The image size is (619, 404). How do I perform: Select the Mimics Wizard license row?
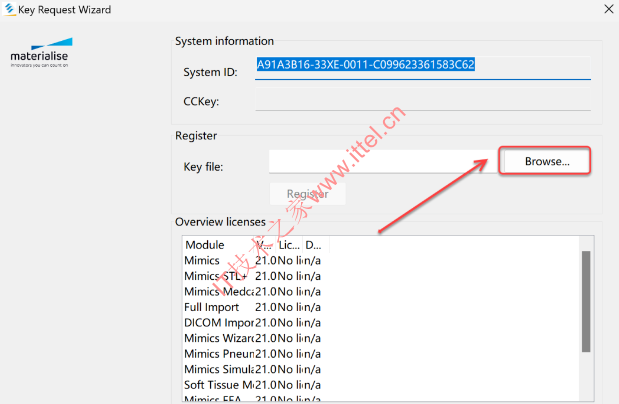[253, 338]
